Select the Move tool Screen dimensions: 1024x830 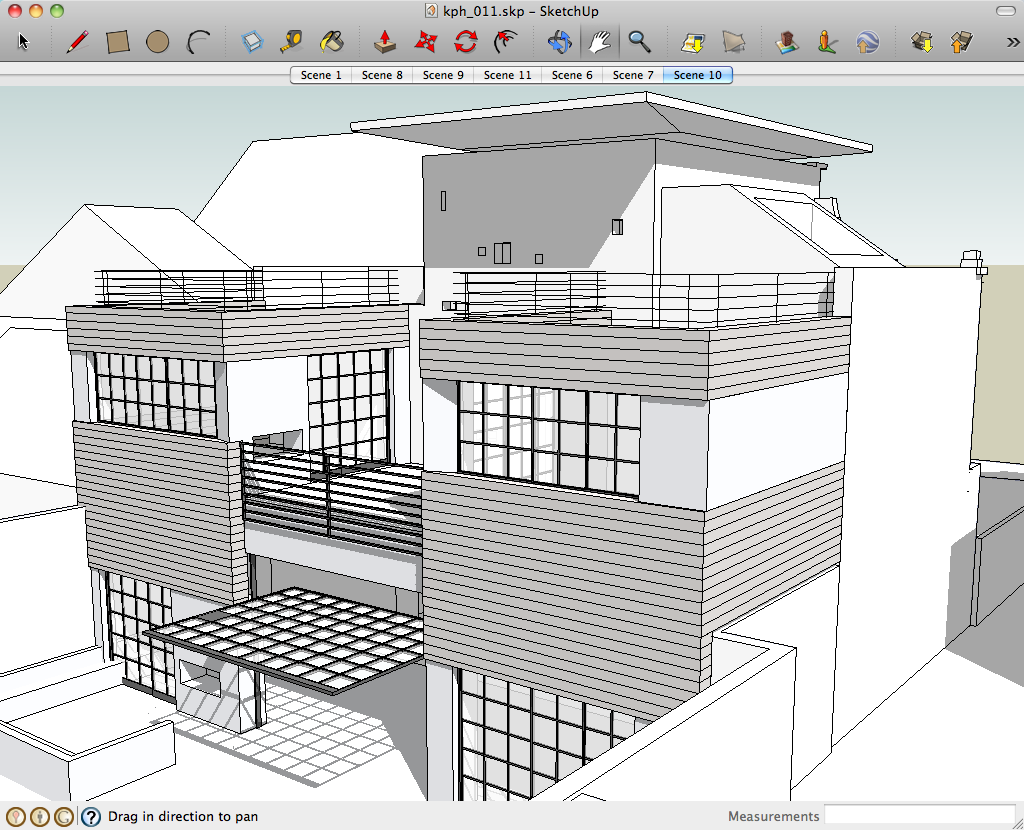[425, 42]
